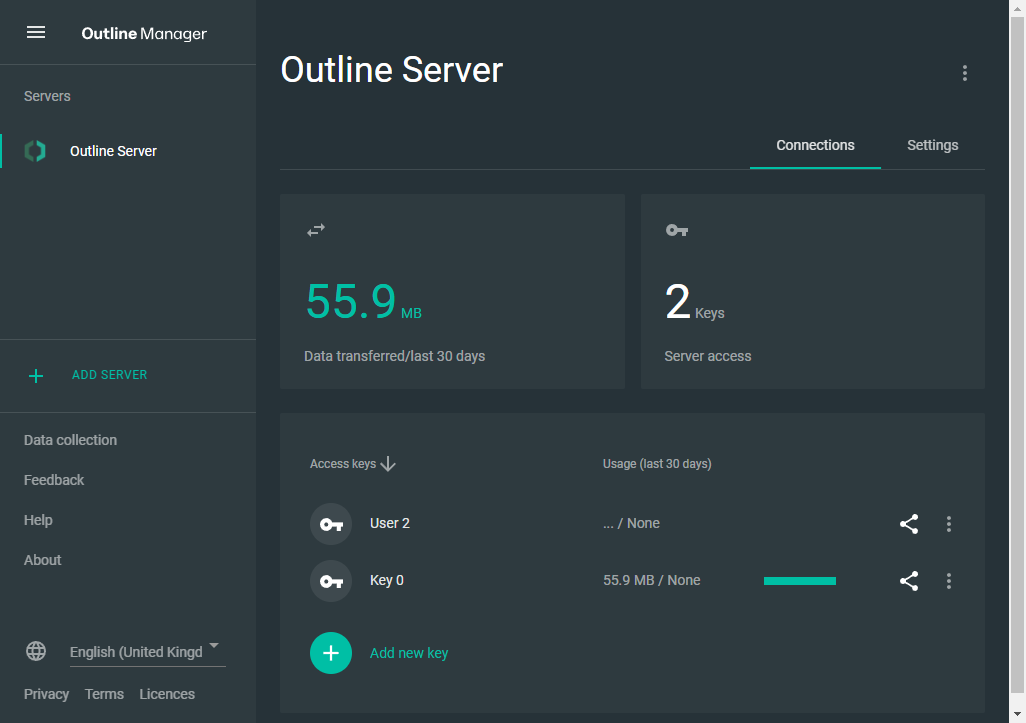Share the User 2 access key
The height and width of the screenshot is (723, 1026).
coord(909,523)
